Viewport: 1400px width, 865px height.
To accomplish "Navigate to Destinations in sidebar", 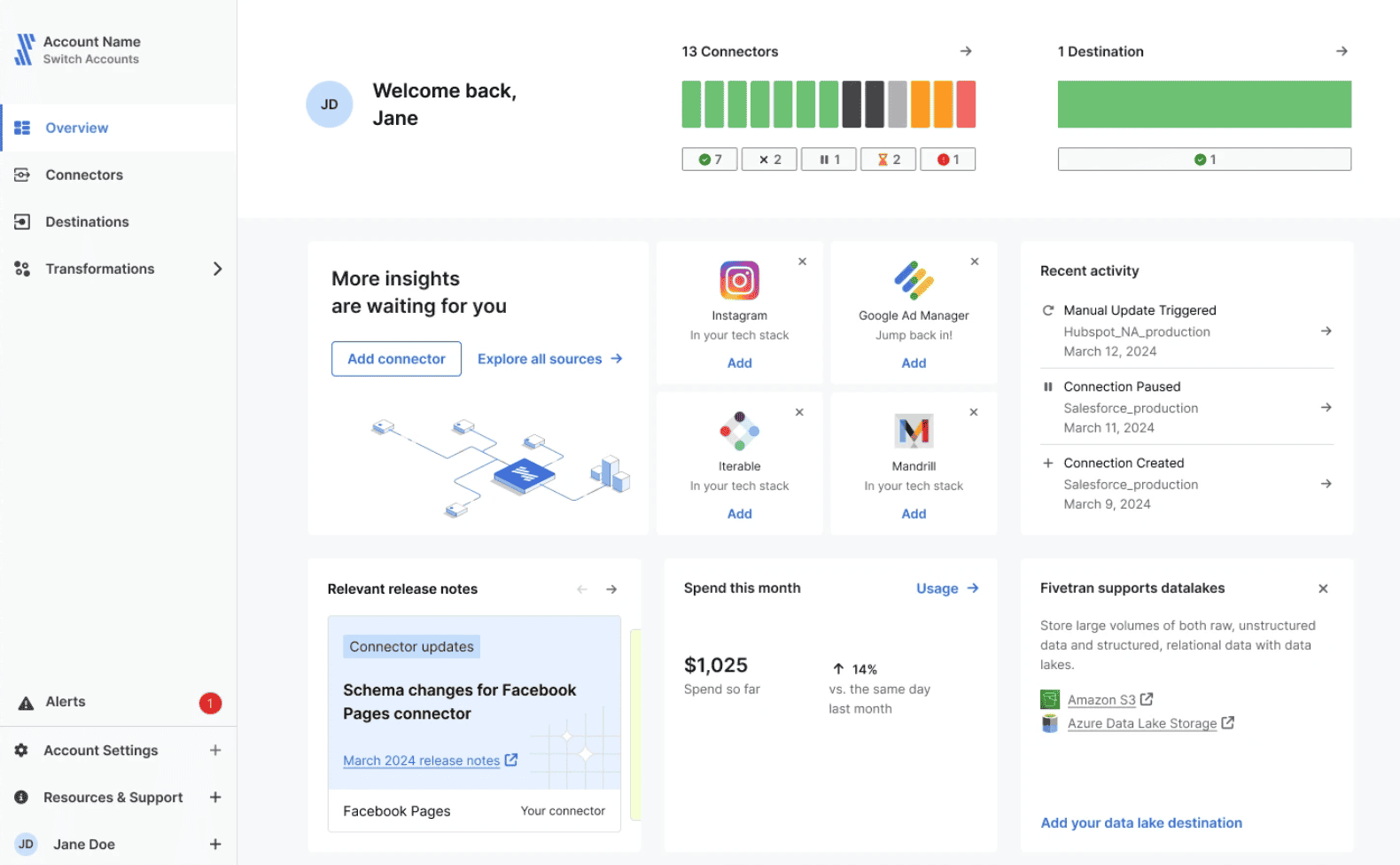I will [x=87, y=222].
